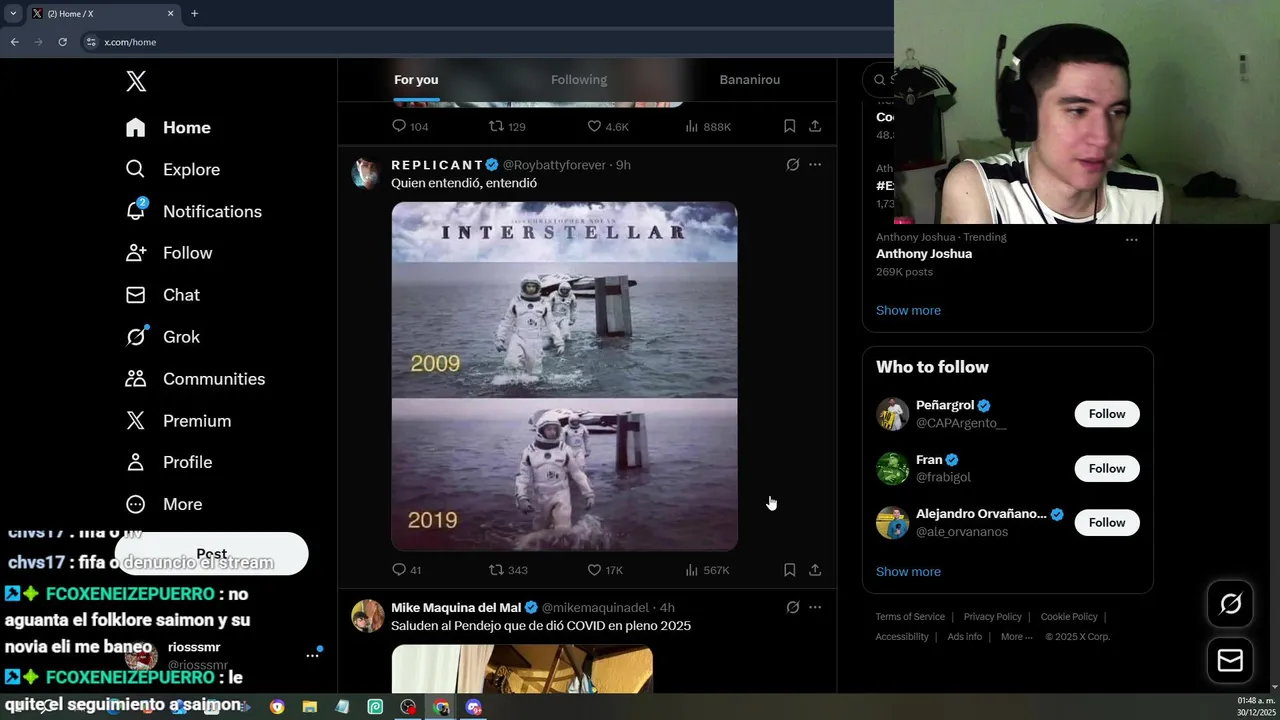Viewport: 1280px width, 720px height.
Task: Open the Ads info footer link
Action: (x=964, y=637)
